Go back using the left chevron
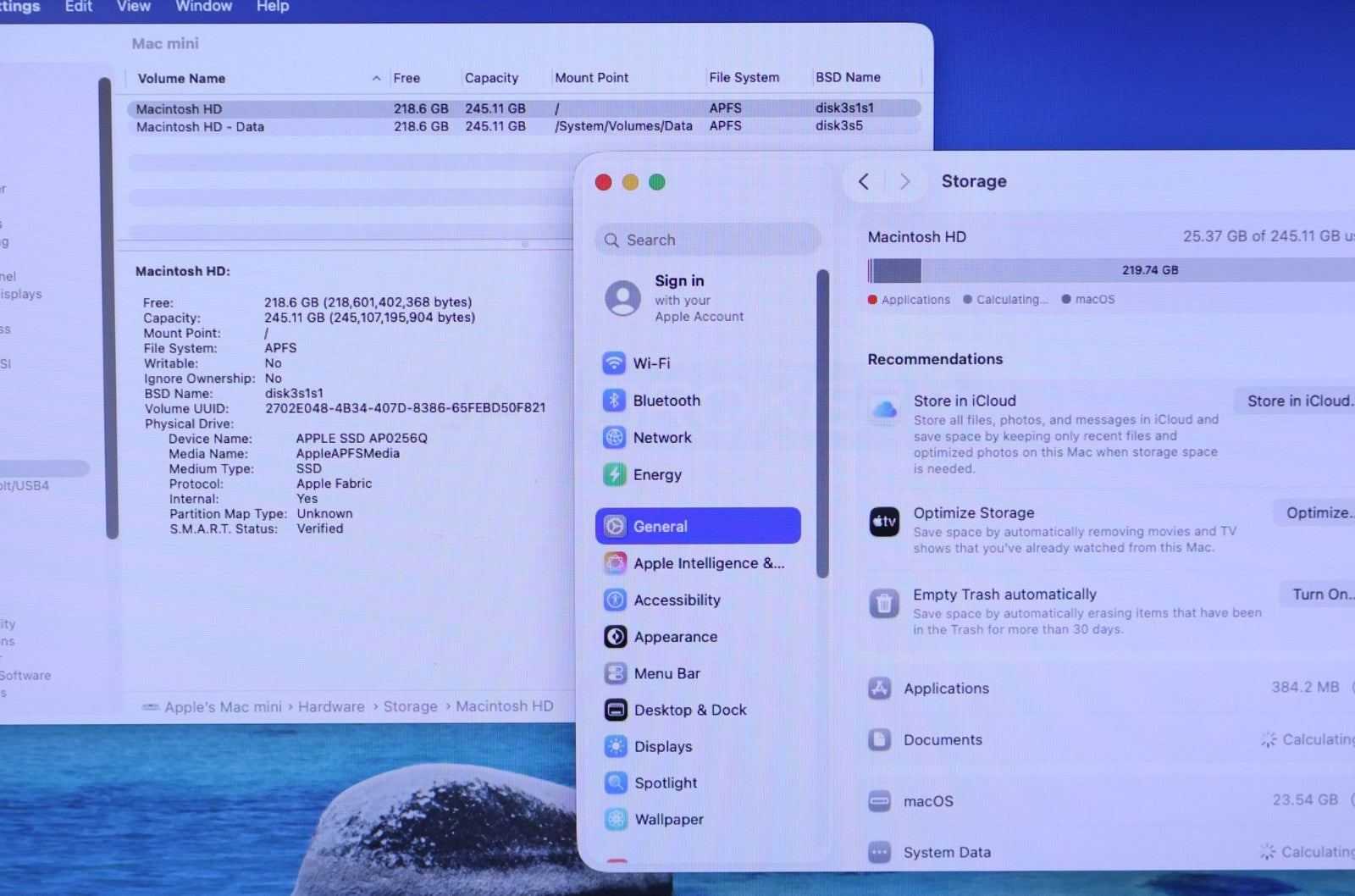 (x=864, y=181)
